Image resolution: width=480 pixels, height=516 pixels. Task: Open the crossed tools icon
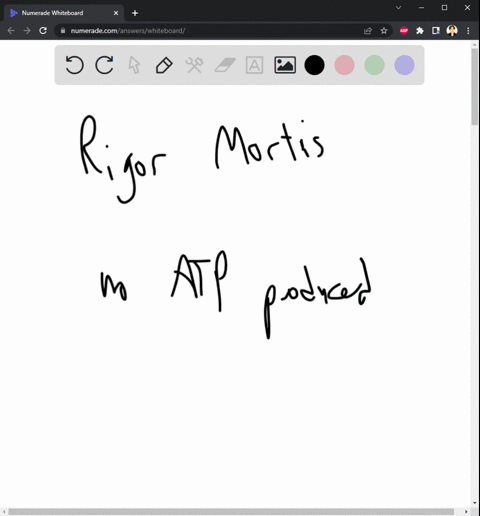point(194,65)
